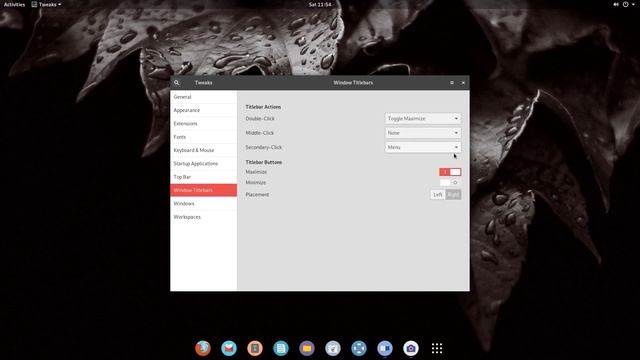The height and width of the screenshot is (360, 640).
Task: Open the teal text document dock icon
Action: pyautogui.click(x=281, y=348)
